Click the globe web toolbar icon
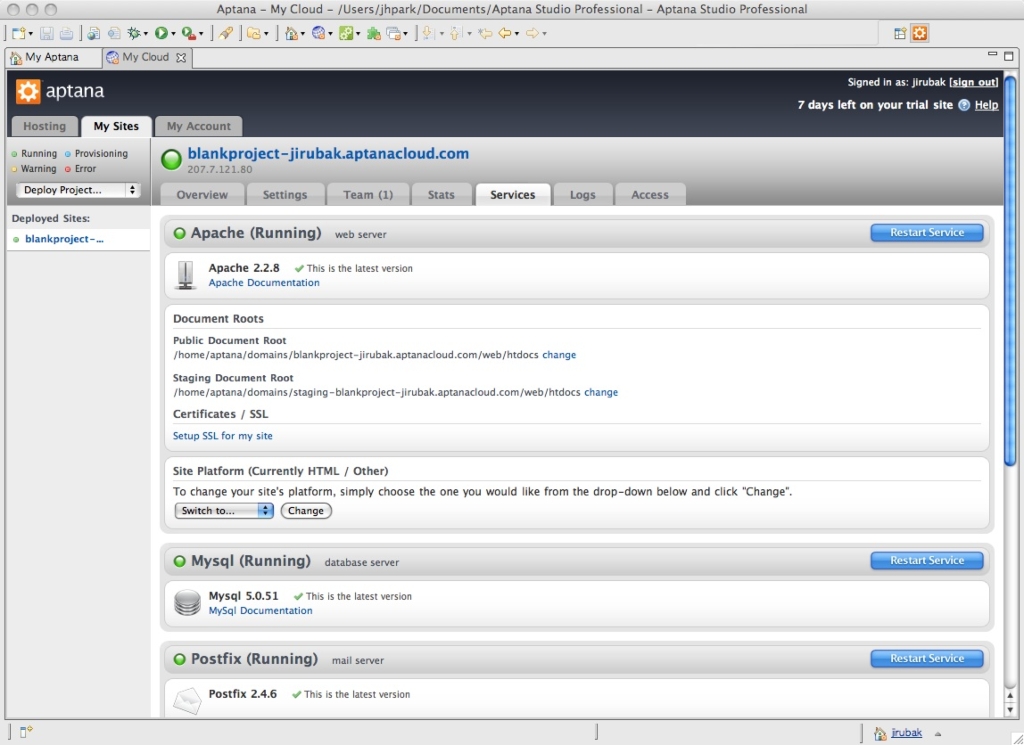1024x745 pixels. point(319,33)
